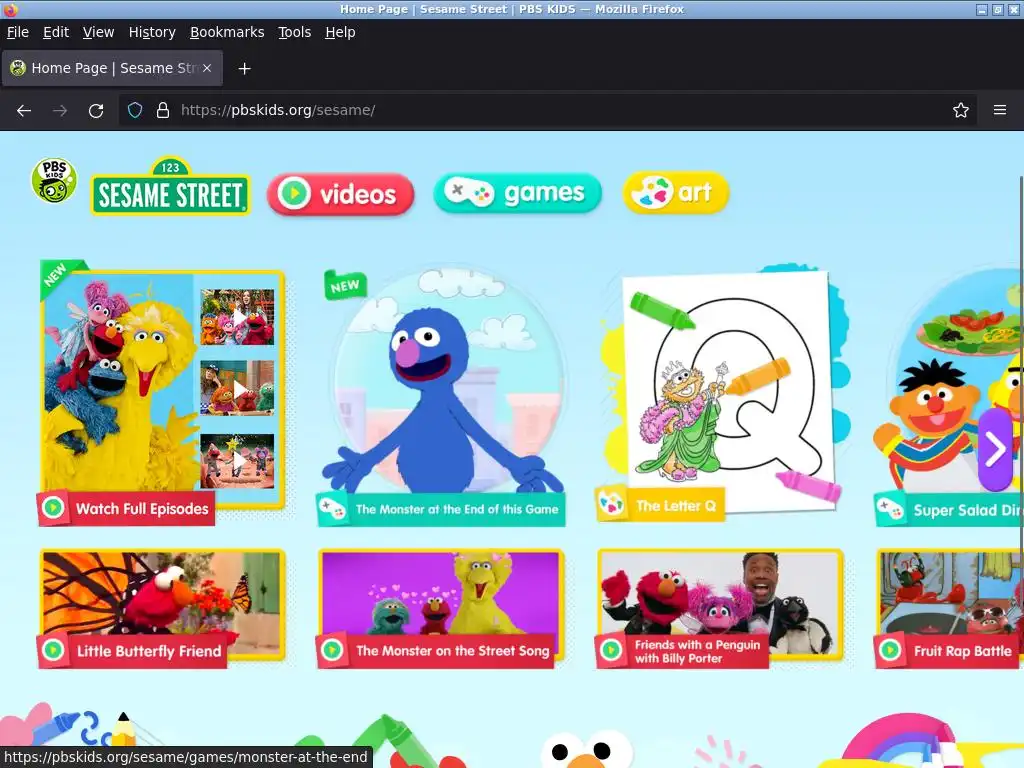Close the Home Page Sesame Street tab
Screen dimensions: 1024x768
pos(207,68)
